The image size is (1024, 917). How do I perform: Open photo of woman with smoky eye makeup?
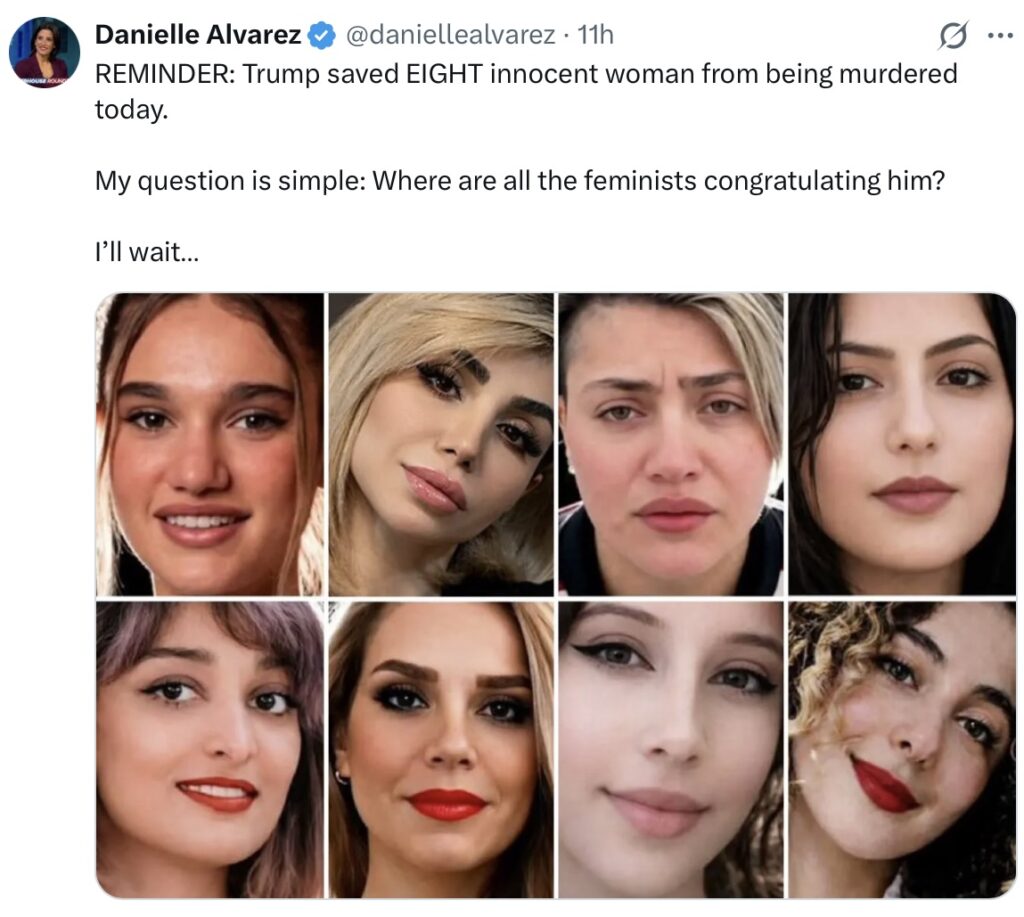click(x=441, y=749)
